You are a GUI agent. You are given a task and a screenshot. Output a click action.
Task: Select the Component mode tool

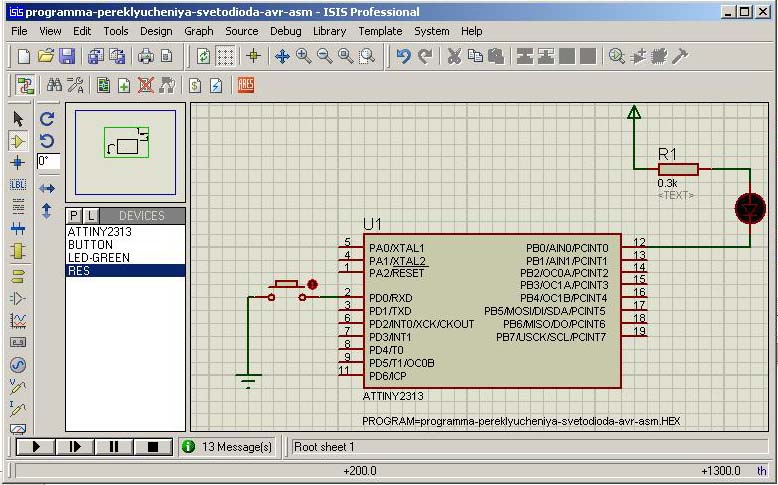point(18,141)
